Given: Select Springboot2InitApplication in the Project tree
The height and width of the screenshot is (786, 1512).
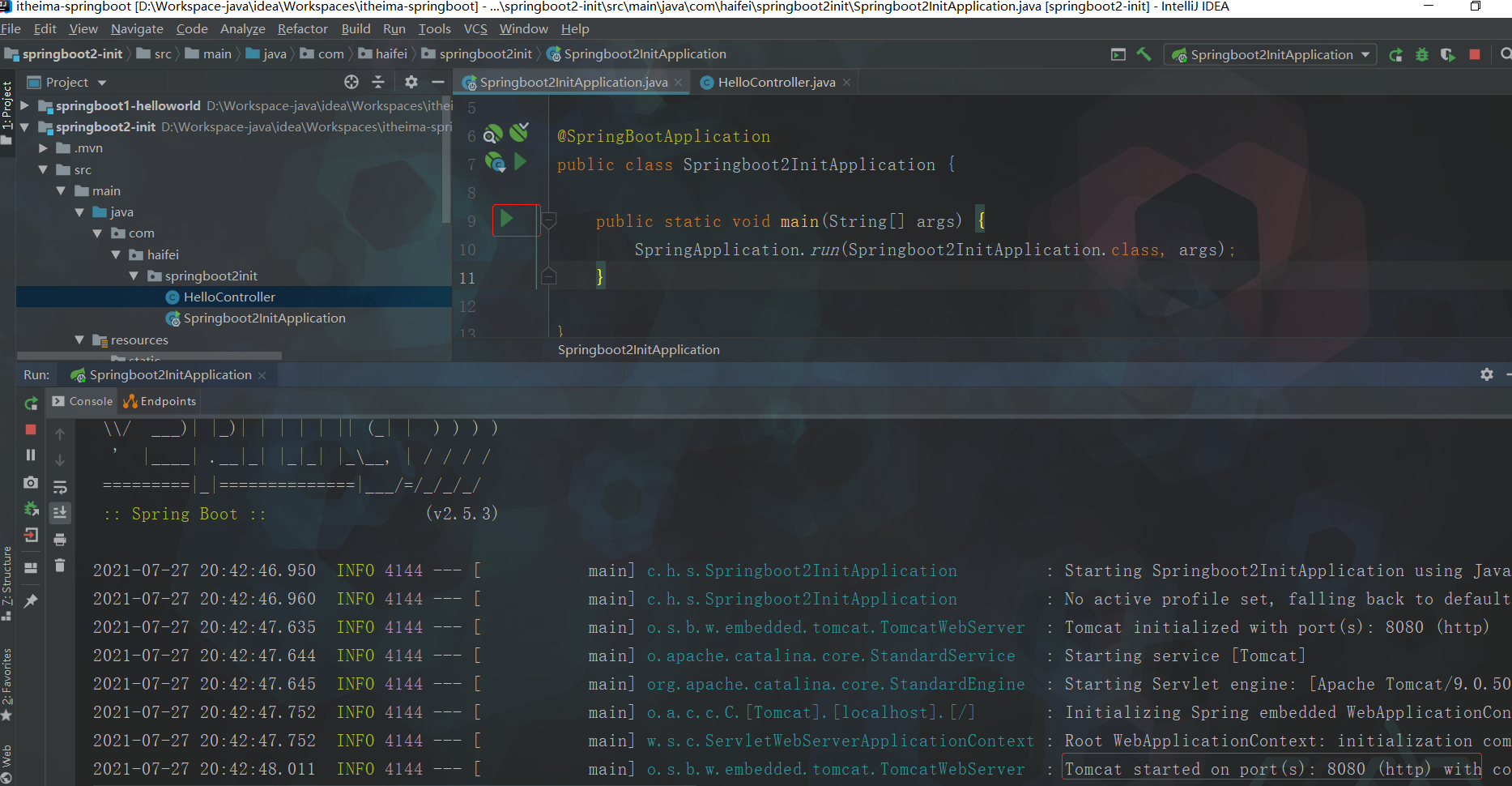Looking at the screenshot, I should tap(256, 318).
